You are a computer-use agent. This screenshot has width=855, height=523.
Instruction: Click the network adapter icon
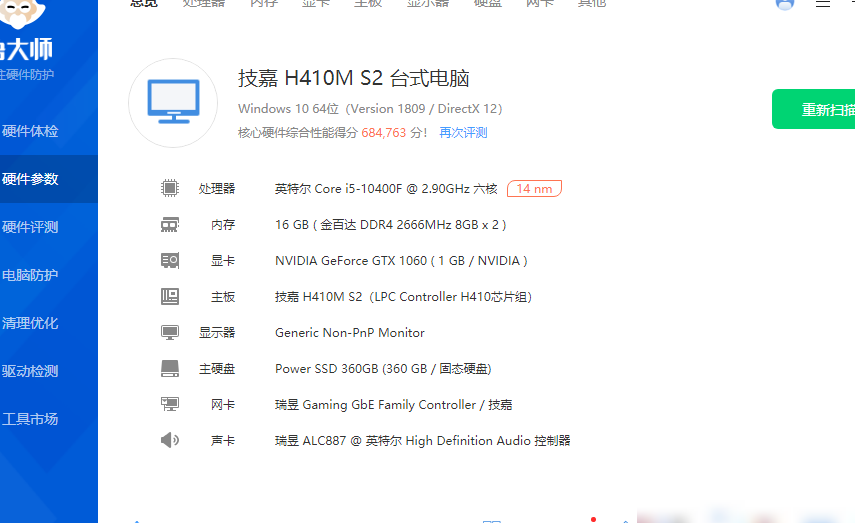(x=170, y=404)
